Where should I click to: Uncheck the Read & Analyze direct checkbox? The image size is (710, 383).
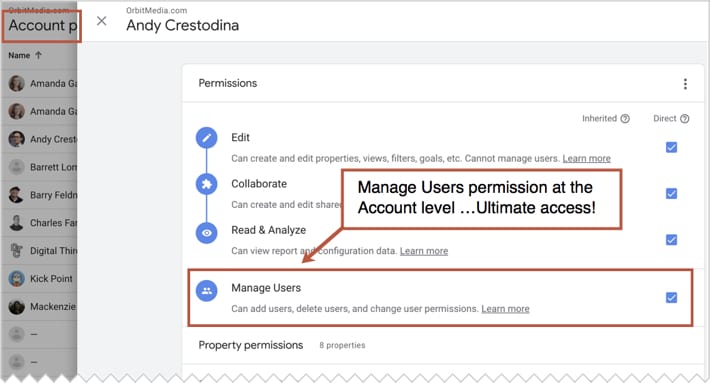(672, 240)
